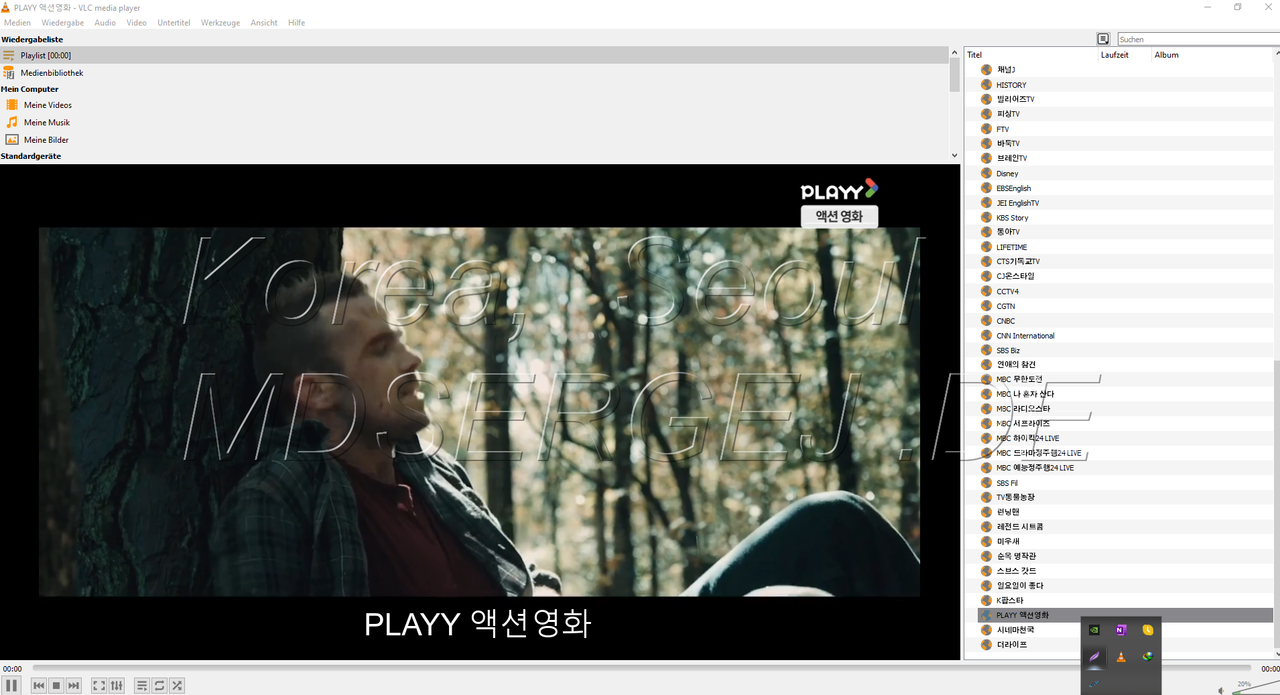Select CNN International channel entry
Image resolution: width=1280 pixels, height=695 pixels.
click(1025, 335)
